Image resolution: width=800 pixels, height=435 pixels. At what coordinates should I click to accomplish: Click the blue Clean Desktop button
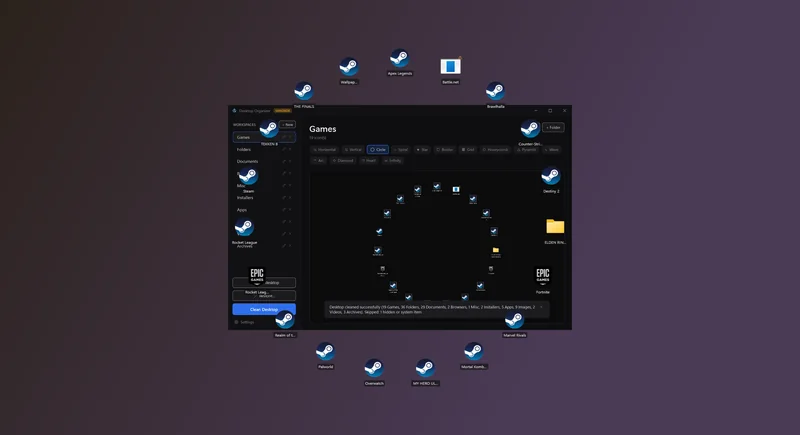264,309
